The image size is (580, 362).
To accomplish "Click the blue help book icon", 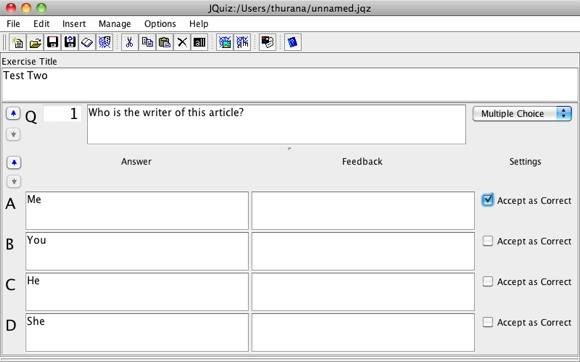I will point(293,43).
